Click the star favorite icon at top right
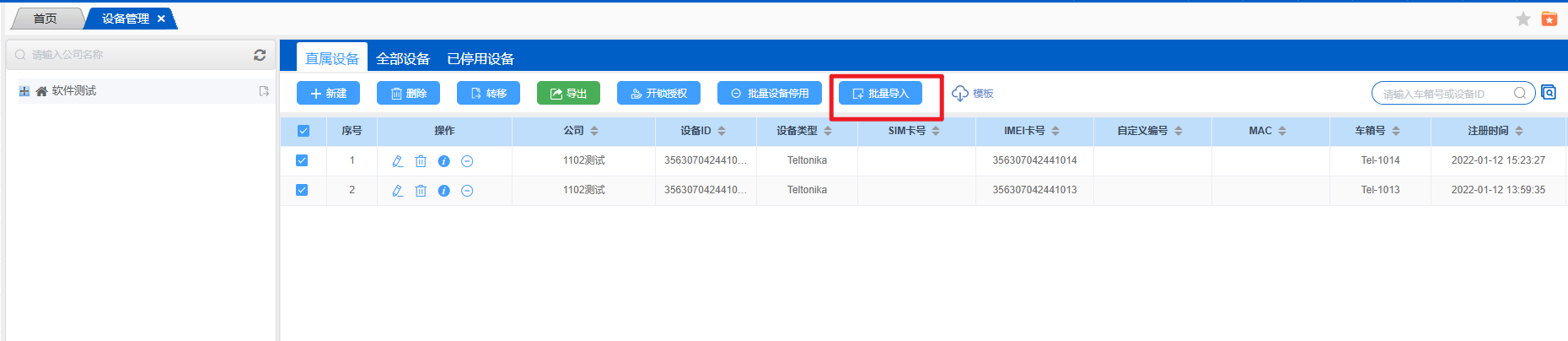Viewport: 1568px width, 341px height. click(1522, 19)
